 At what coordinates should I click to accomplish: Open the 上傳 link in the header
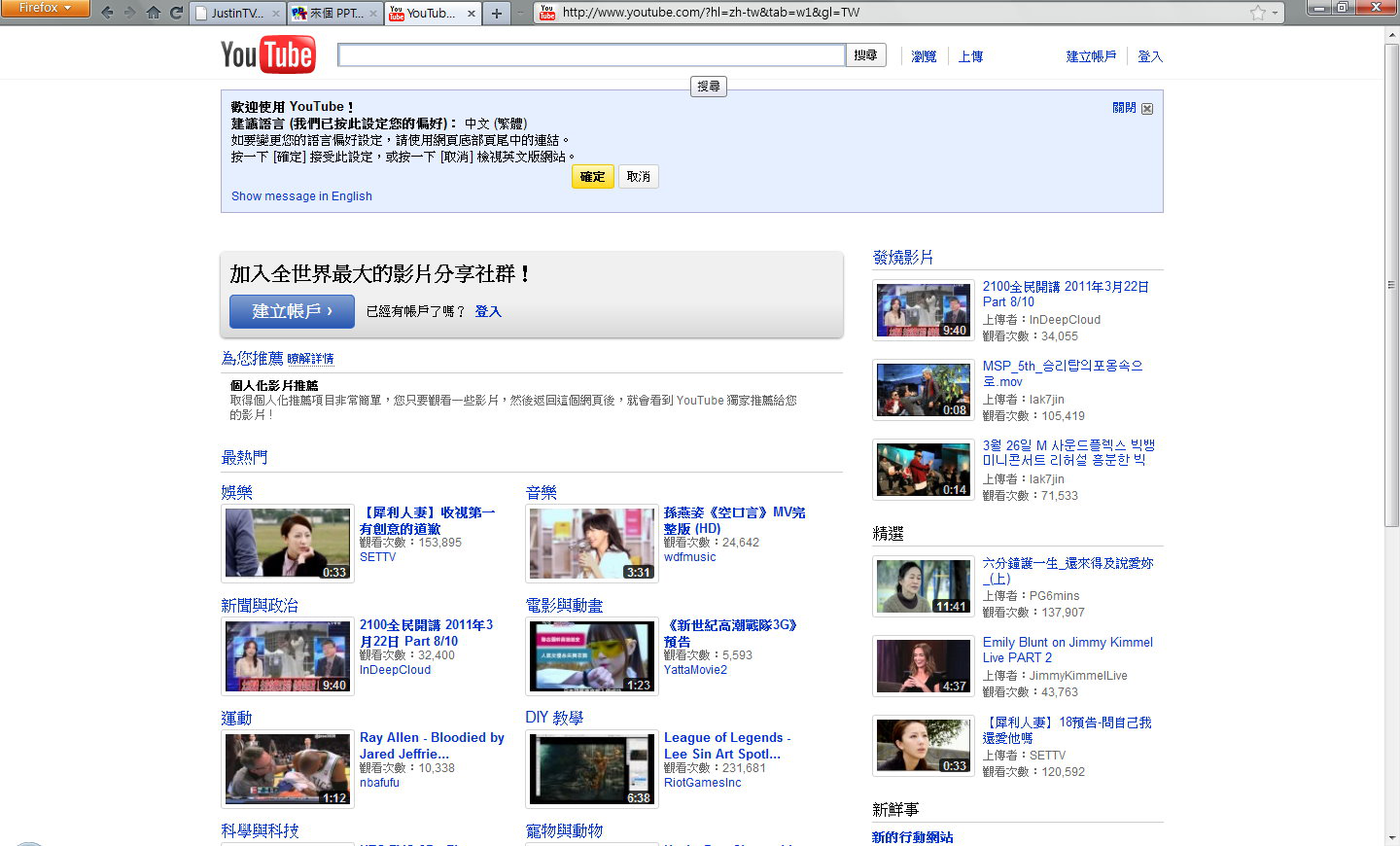click(x=971, y=56)
